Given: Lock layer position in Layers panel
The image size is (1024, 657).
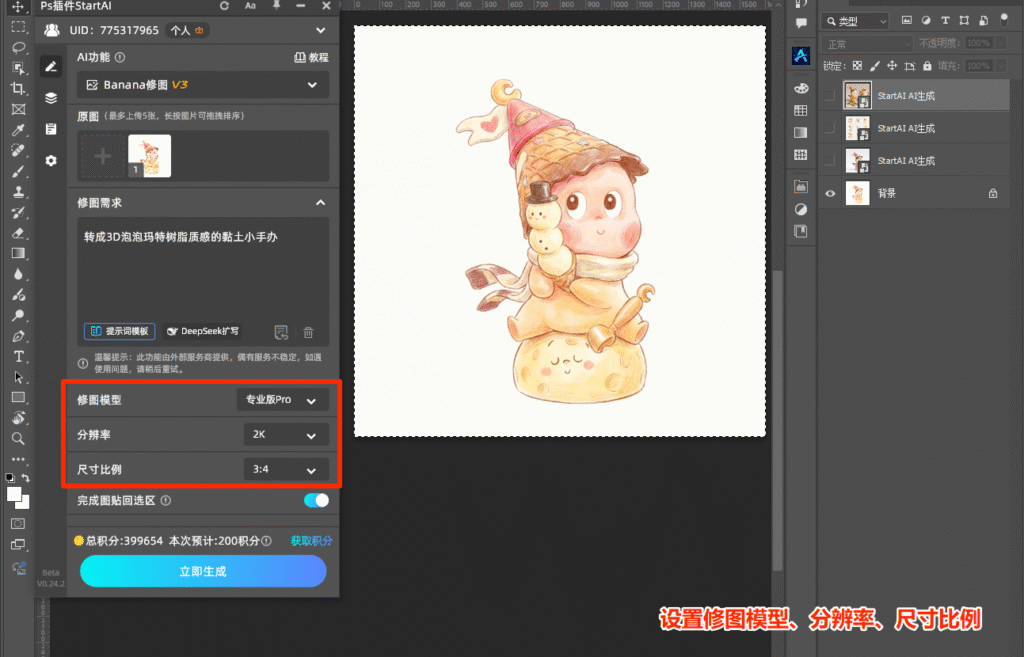Looking at the screenshot, I should click(891, 66).
